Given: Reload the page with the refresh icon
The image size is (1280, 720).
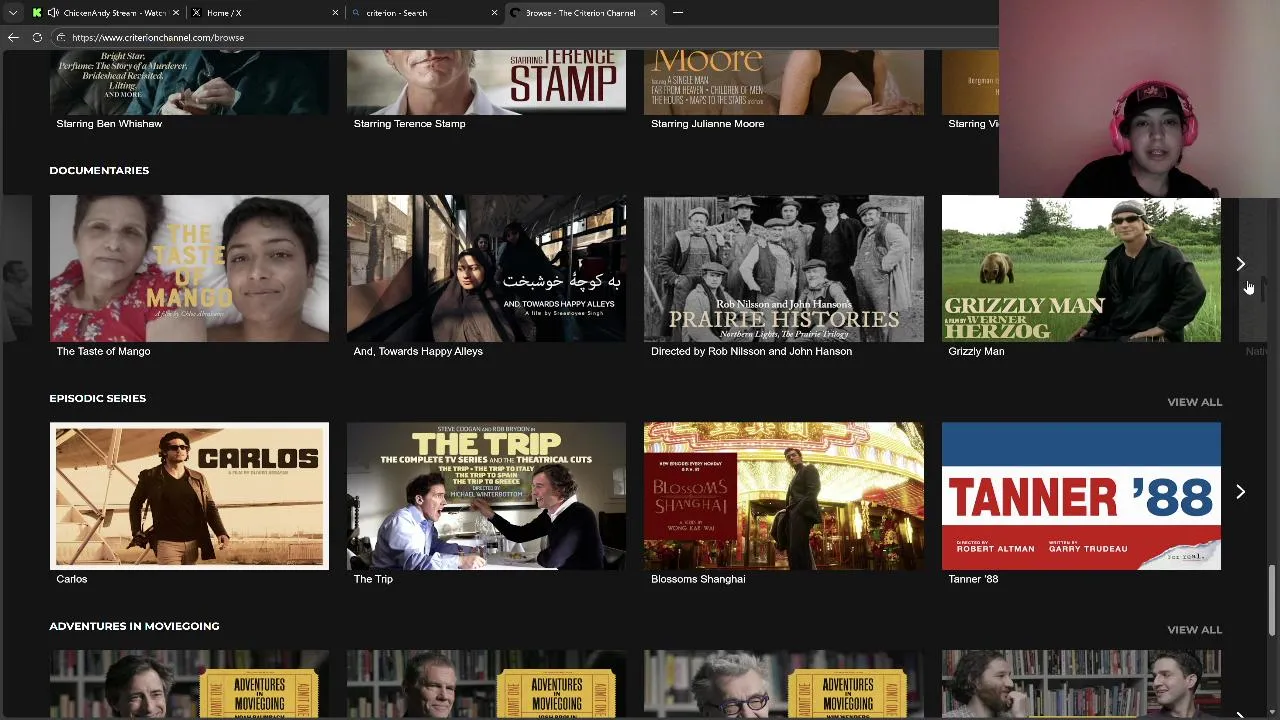Looking at the screenshot, I should point(37,38).
